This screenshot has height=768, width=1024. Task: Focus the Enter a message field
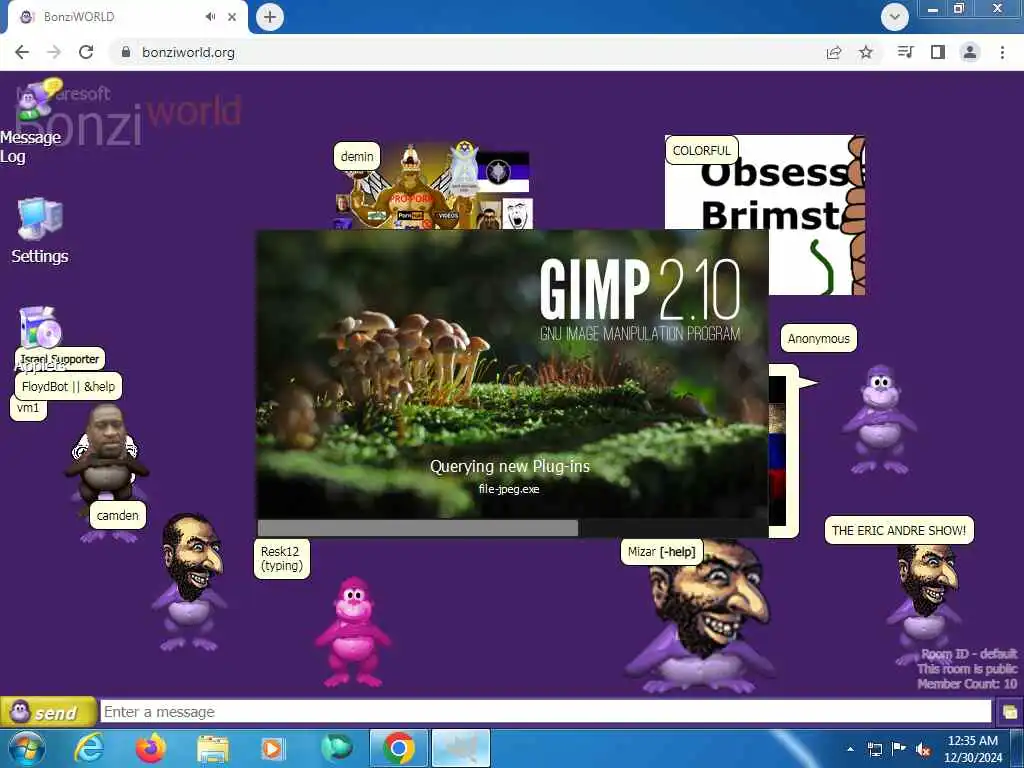click(x=546, y=712)
